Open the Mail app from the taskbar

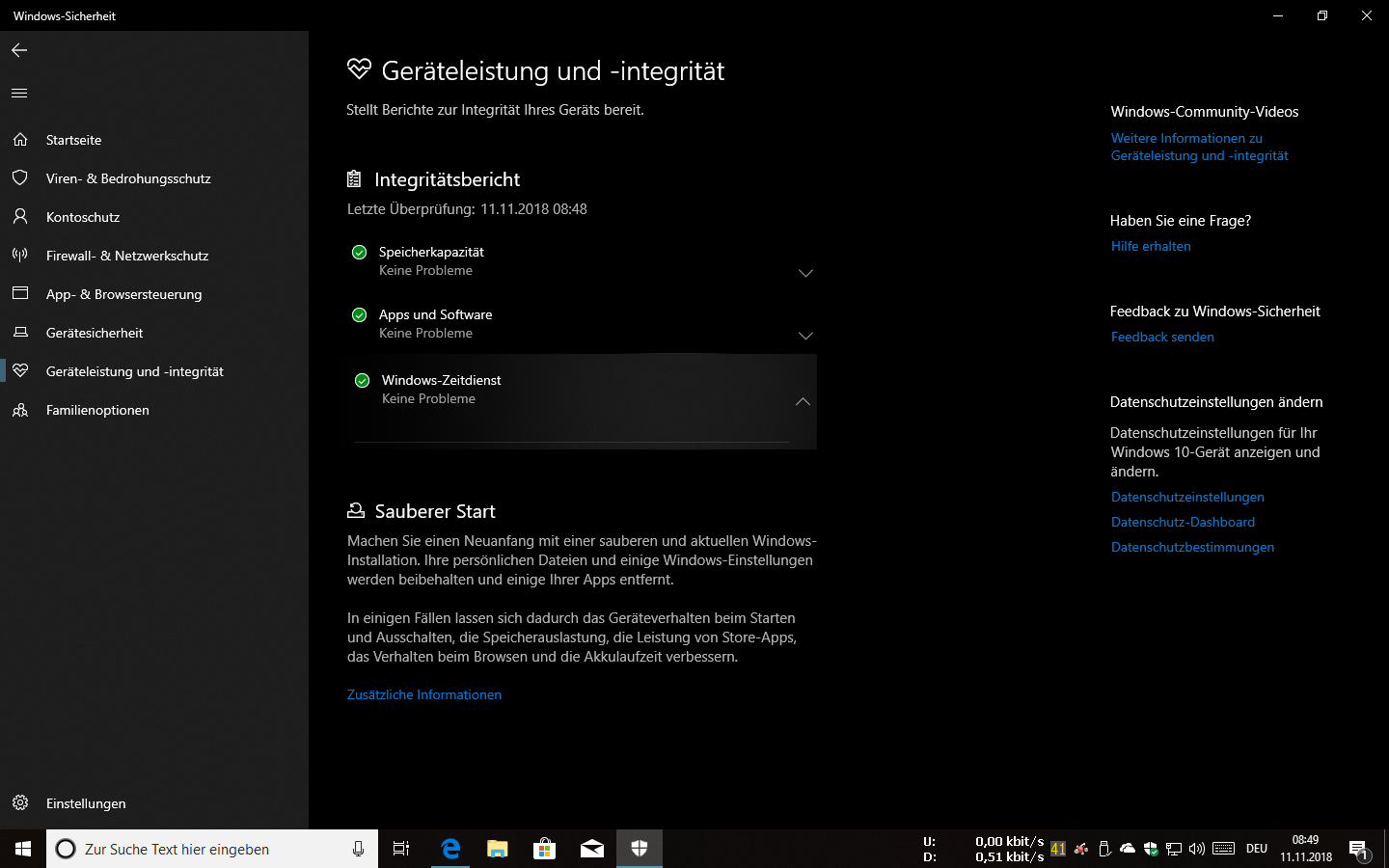coord(591,849)
